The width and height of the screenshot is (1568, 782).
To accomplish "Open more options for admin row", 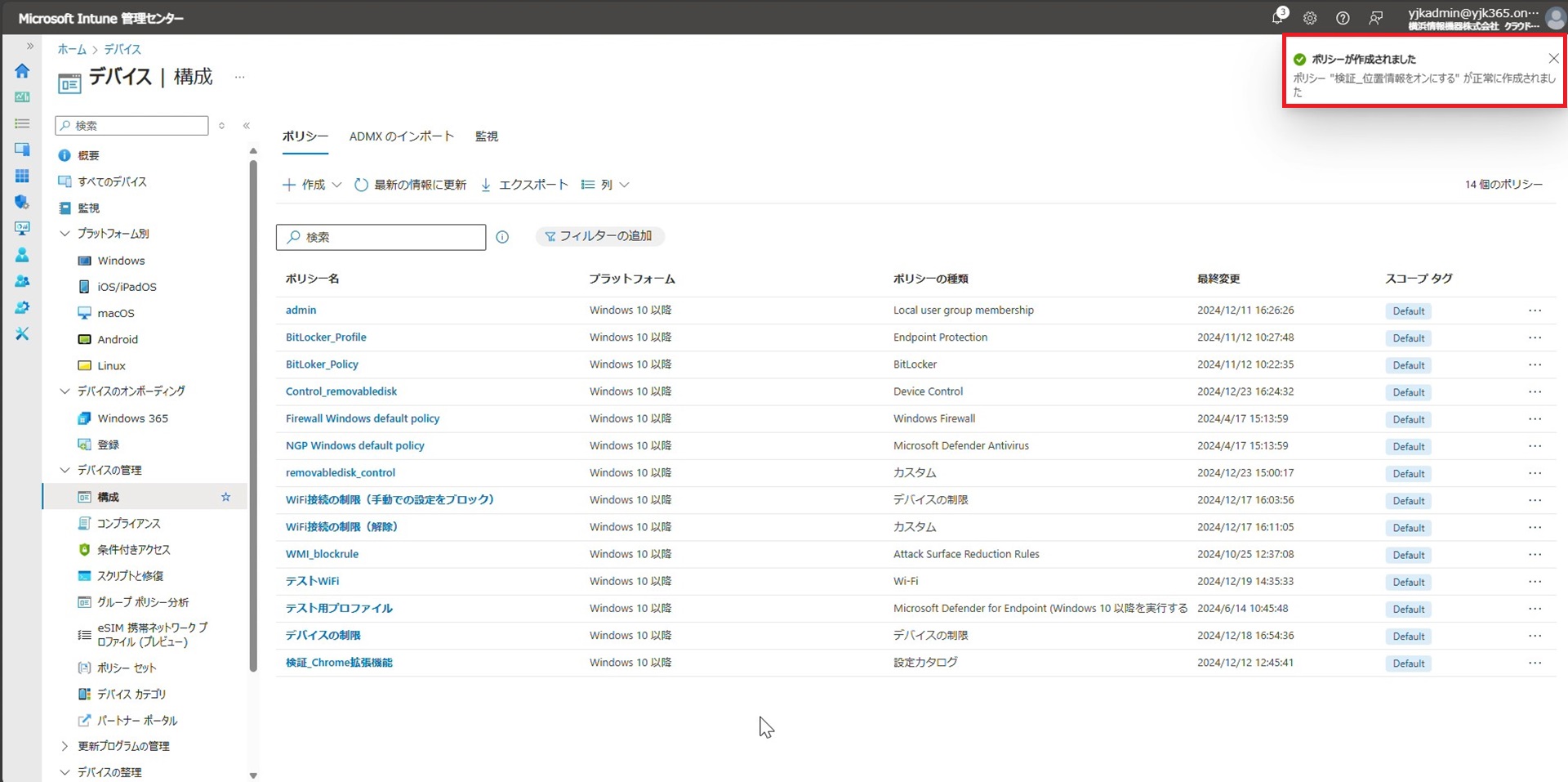I will (1535, 311).
